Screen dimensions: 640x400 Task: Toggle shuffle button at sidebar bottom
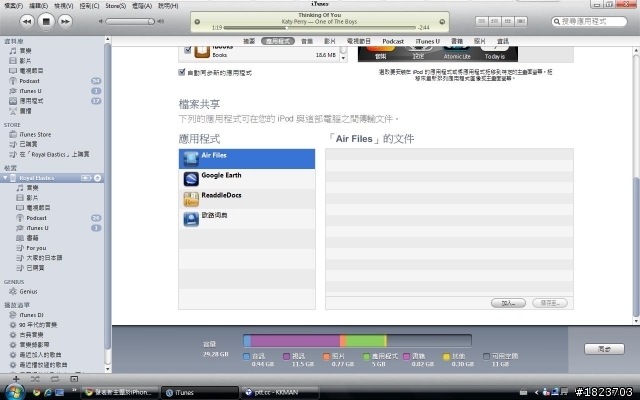click(x=35, y=379)
